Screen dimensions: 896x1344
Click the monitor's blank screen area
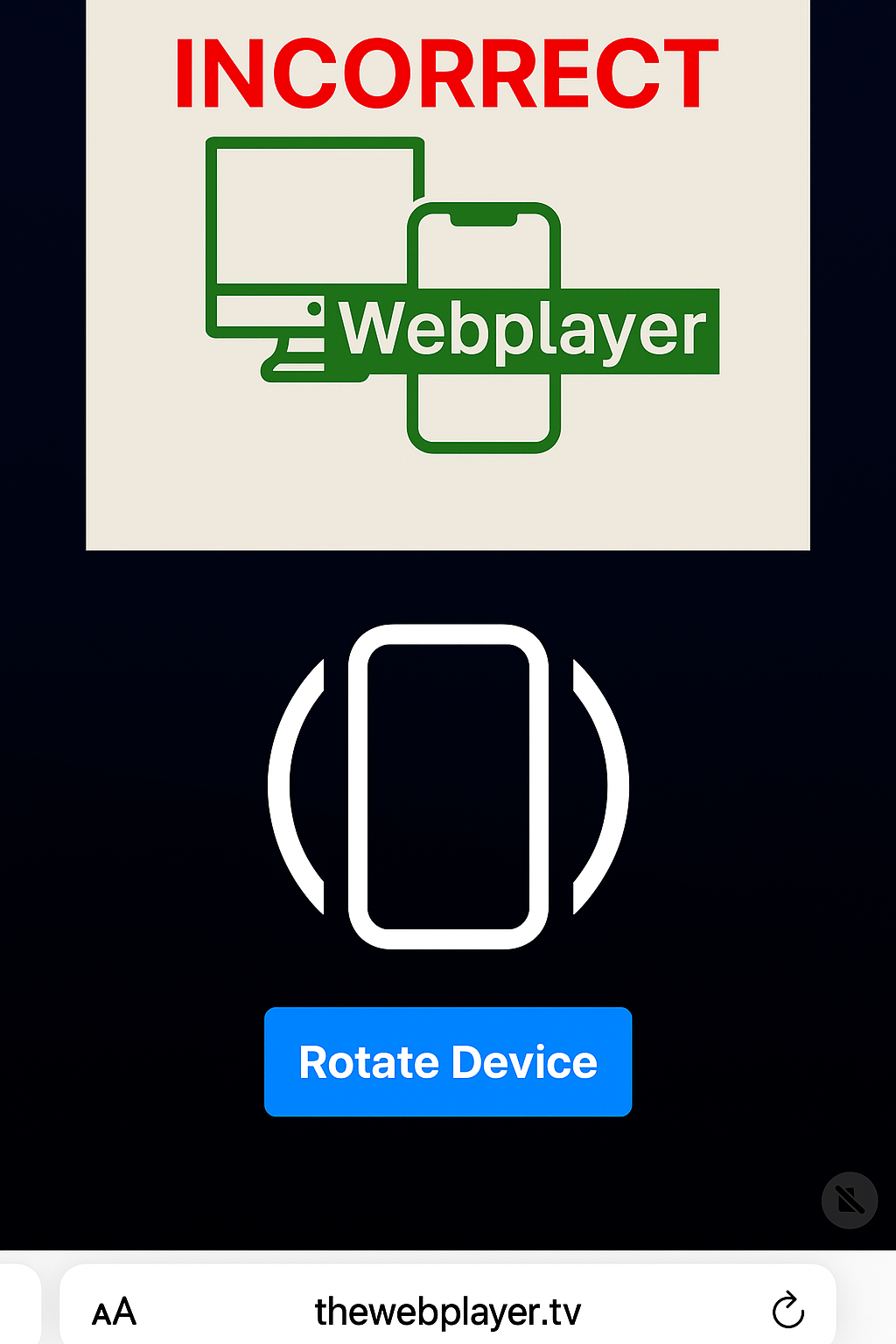pos(315,215)
